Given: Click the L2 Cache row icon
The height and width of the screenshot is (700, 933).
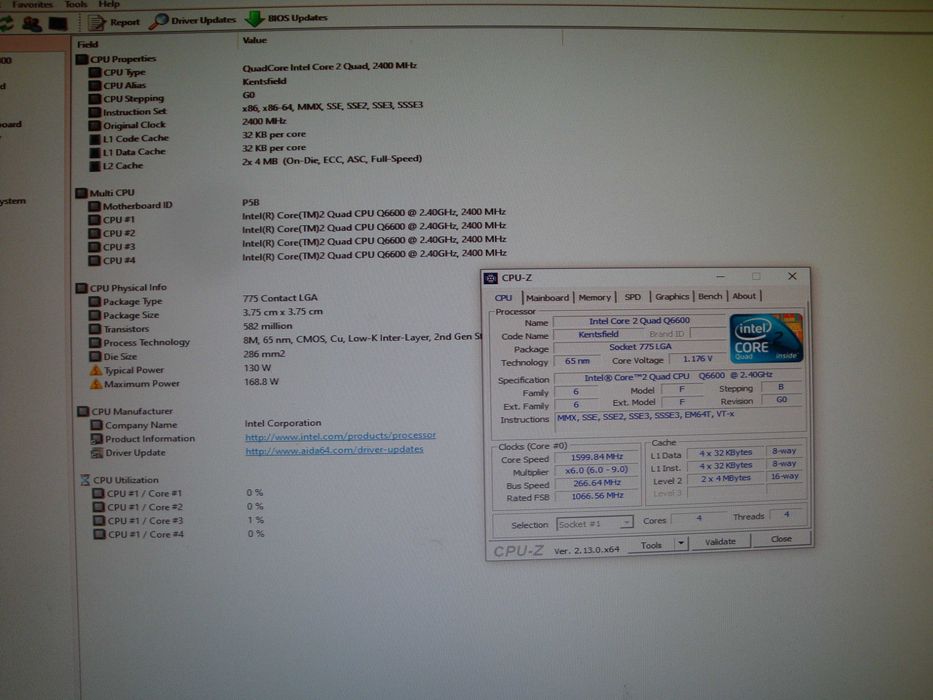Looking at the screenshot, I should pos(95,166).
